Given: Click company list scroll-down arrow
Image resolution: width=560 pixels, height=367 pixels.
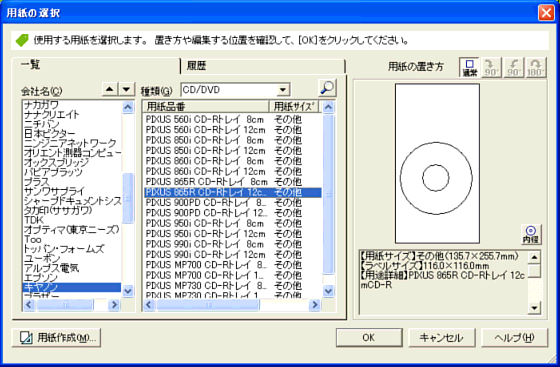Looking at the screenshot, I should pos(128,291).
